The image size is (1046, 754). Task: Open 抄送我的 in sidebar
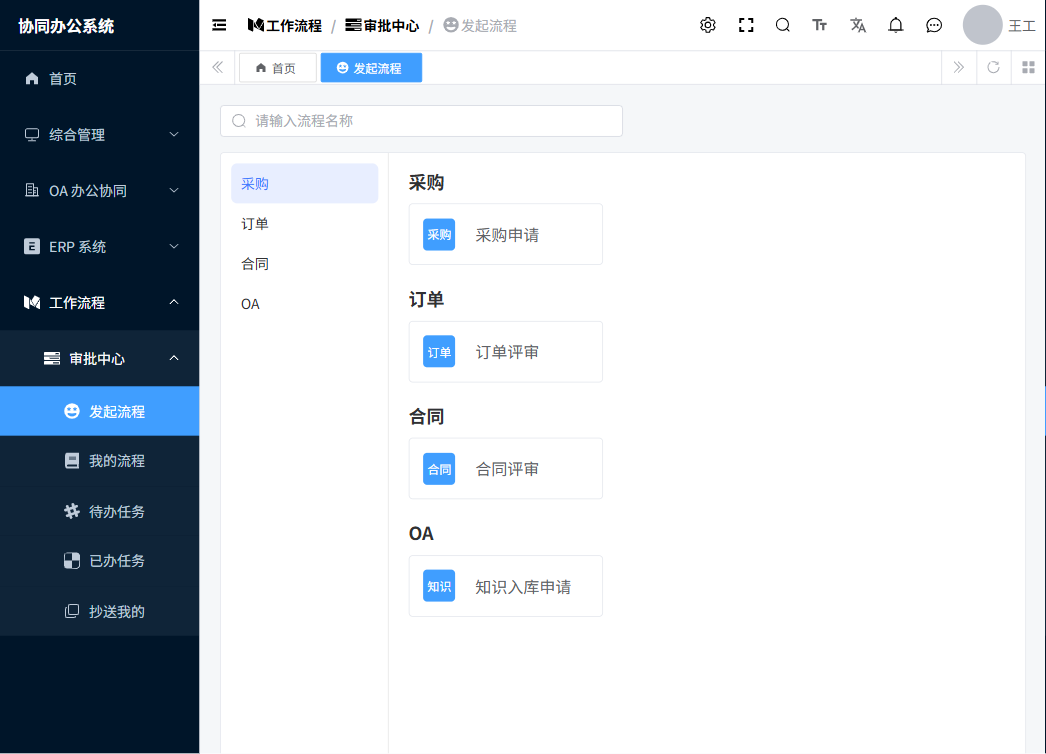click(99, 611)
